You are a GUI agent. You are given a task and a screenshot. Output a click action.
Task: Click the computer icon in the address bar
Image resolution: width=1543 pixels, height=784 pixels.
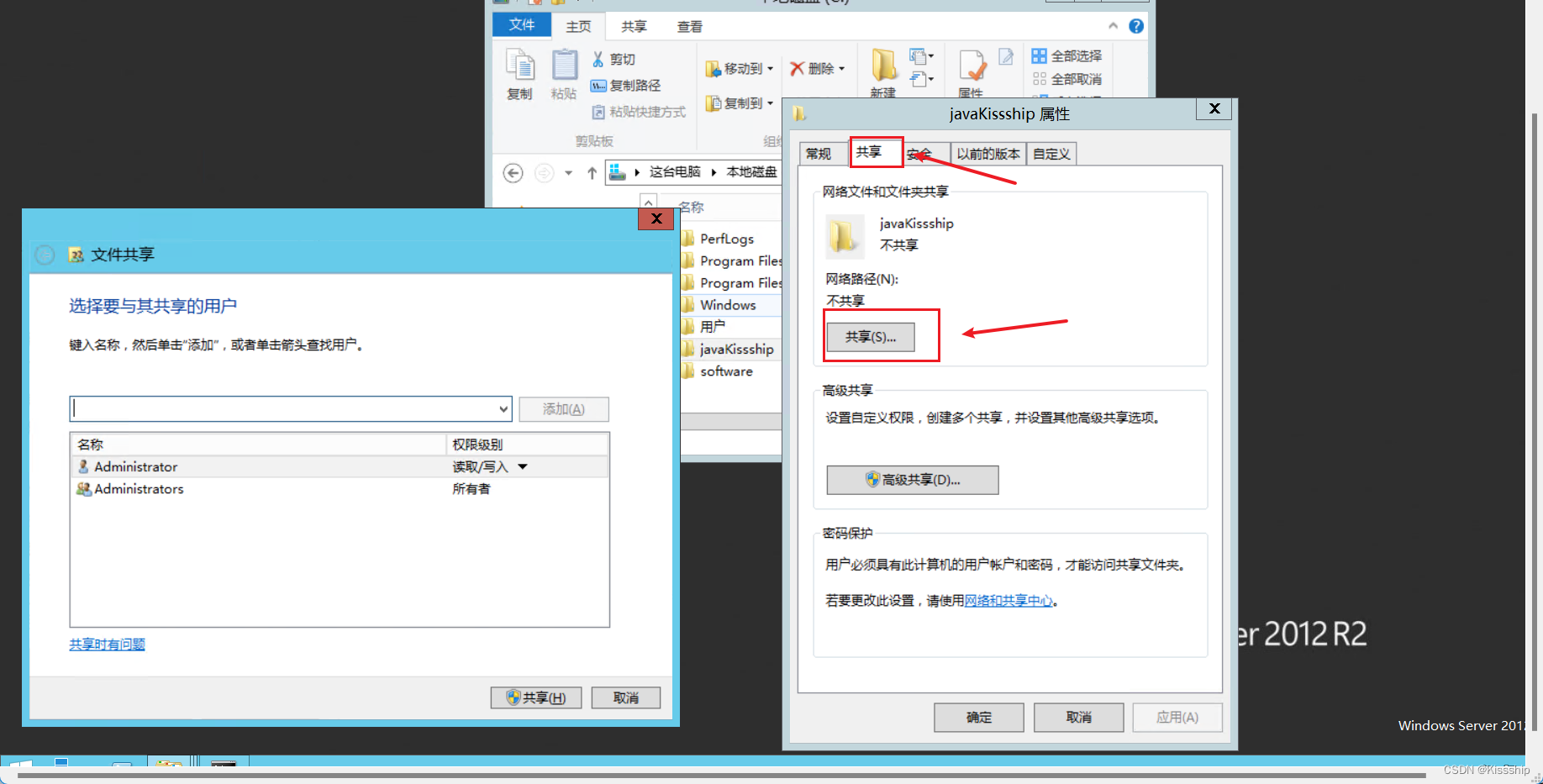click(618, 172)
